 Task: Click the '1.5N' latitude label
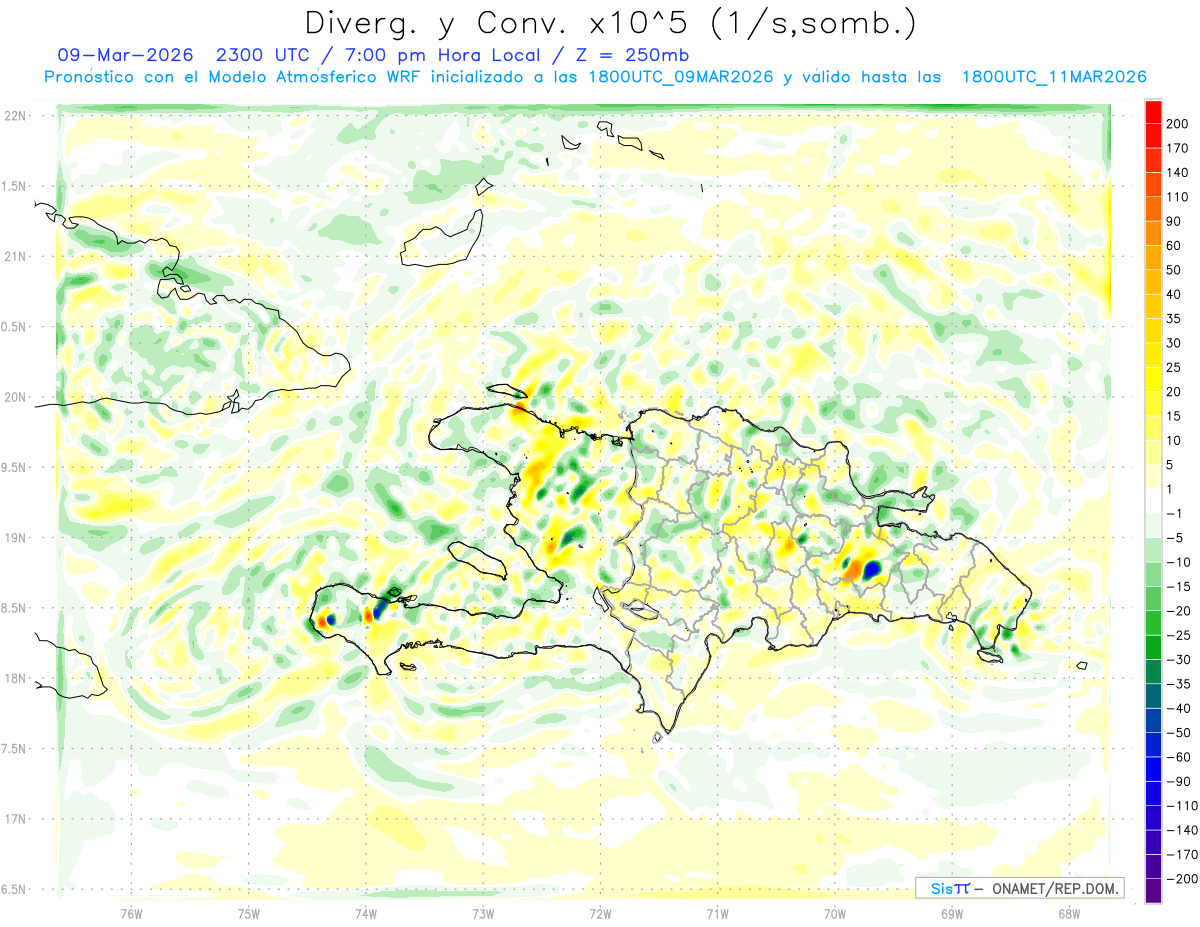tap(14, 186)
